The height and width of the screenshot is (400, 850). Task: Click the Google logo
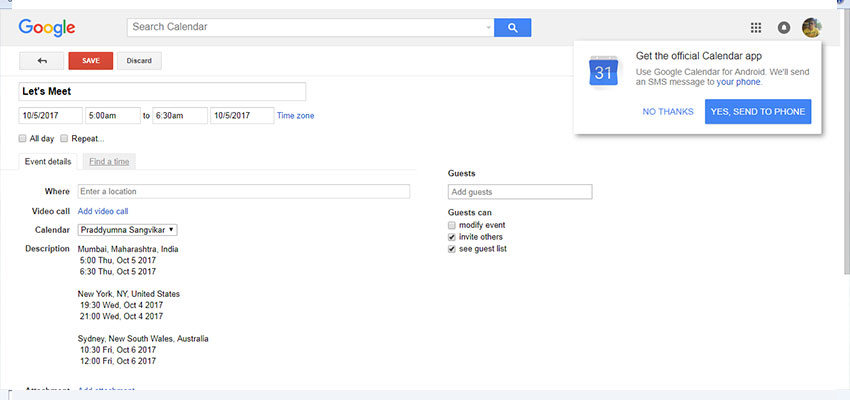click(47, 28)
